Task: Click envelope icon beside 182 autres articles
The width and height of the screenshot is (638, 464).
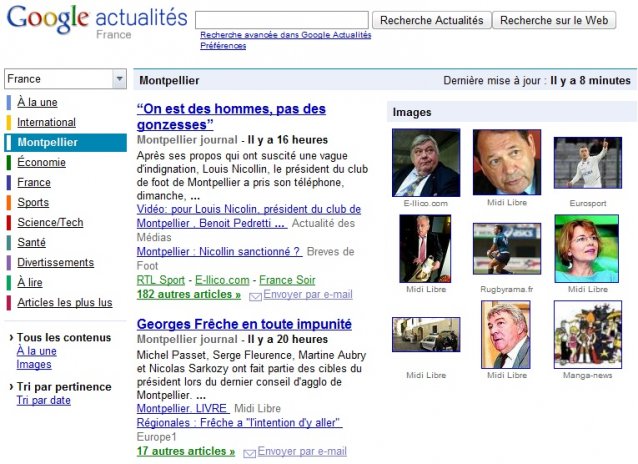Action: coord(255,297)
